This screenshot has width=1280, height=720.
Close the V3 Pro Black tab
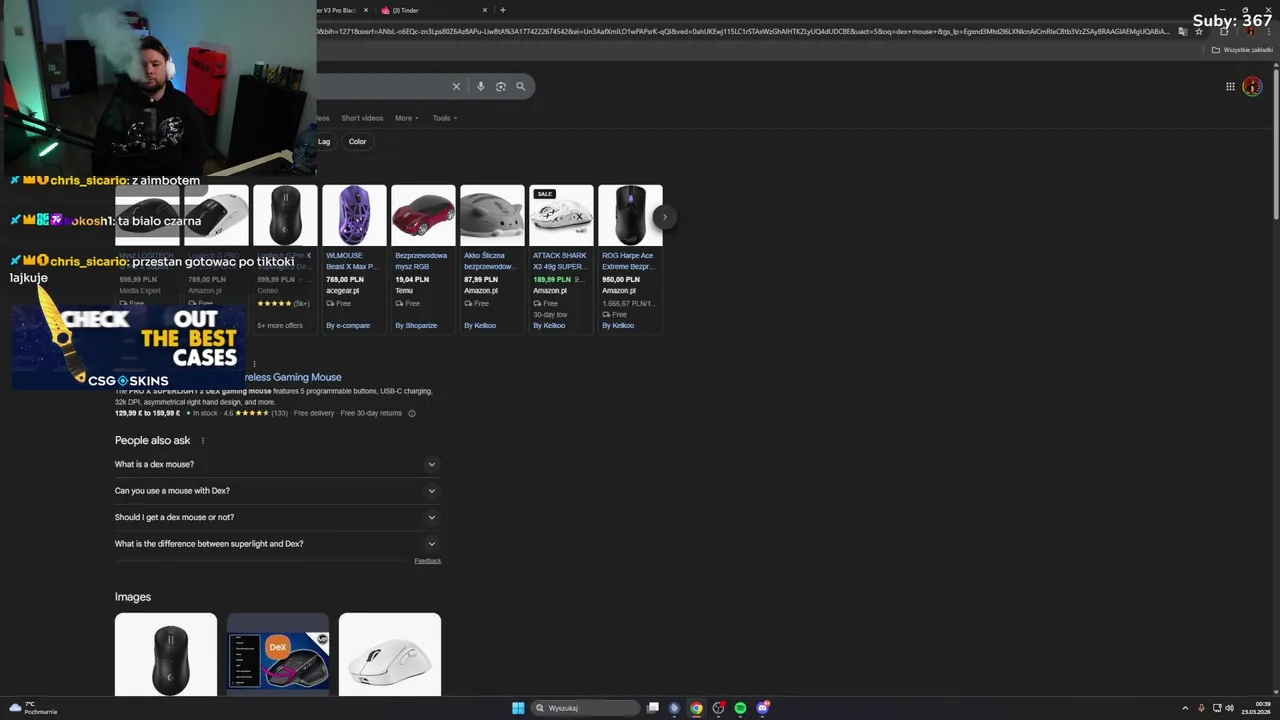366,10
